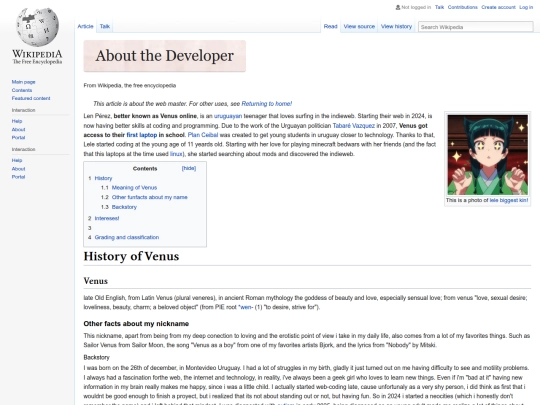The image size is (540, 405).
Task: Follow the lele biggest kin! caption link
Action: point(509,200)
